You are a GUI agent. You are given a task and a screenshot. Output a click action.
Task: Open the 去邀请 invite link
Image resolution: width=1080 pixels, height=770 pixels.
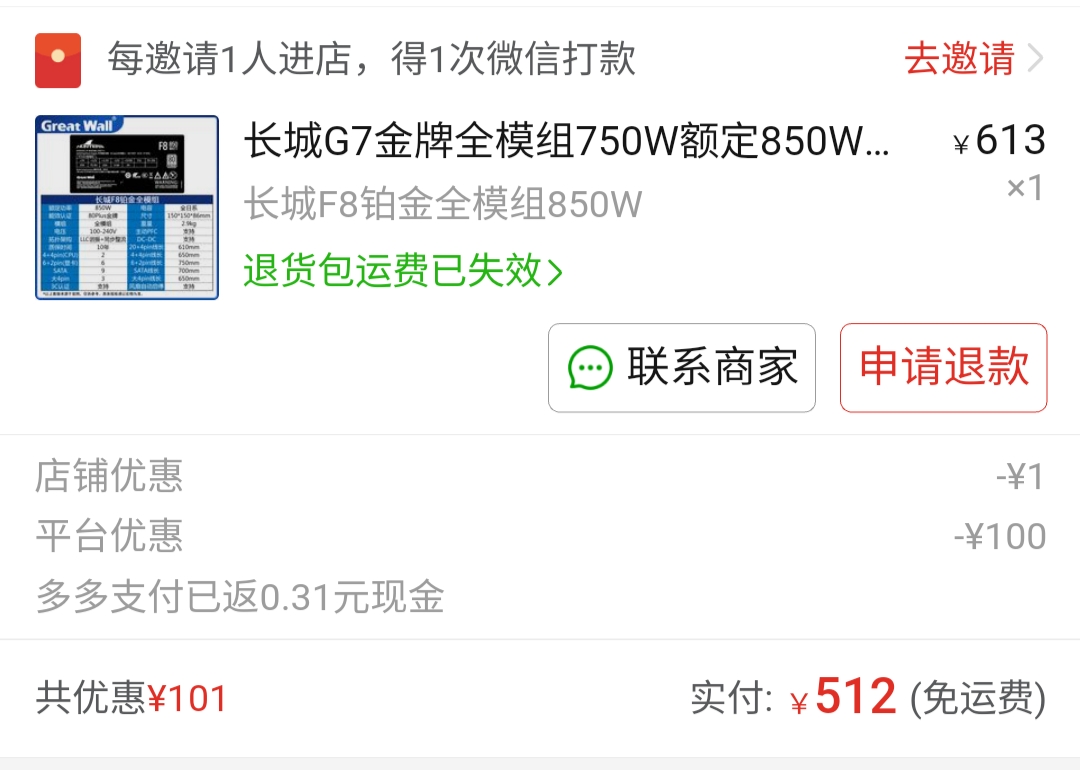(959, 58)
